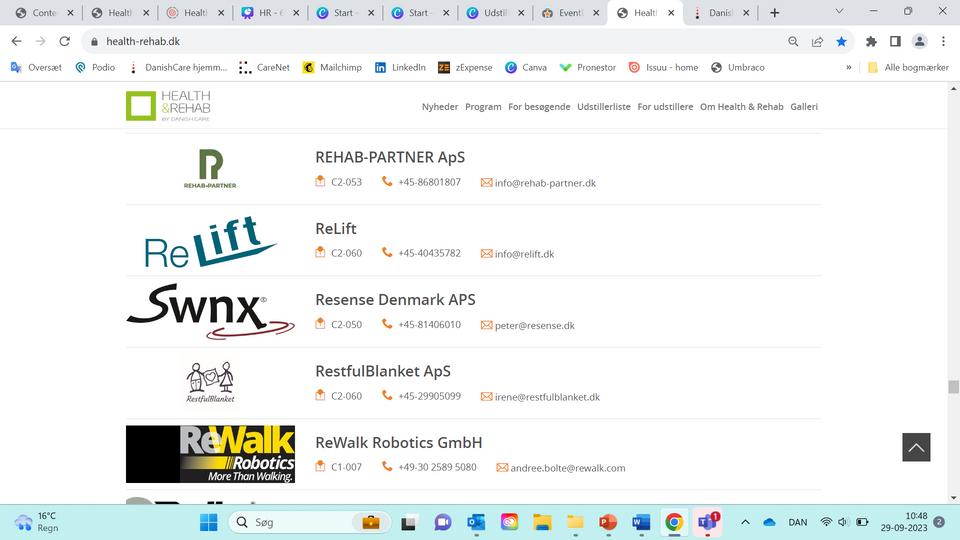Image resolution: width=960 pixels, height=540 pixels.
Task: Expand the tab search chevron
Action: coord(839,11)
